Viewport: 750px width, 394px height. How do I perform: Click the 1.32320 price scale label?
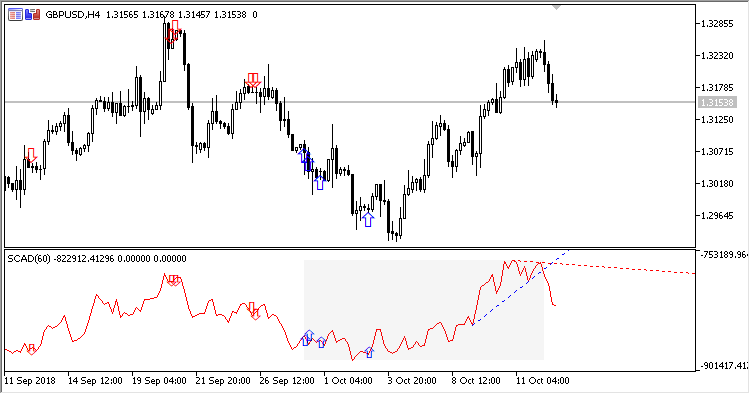(717, 56)
